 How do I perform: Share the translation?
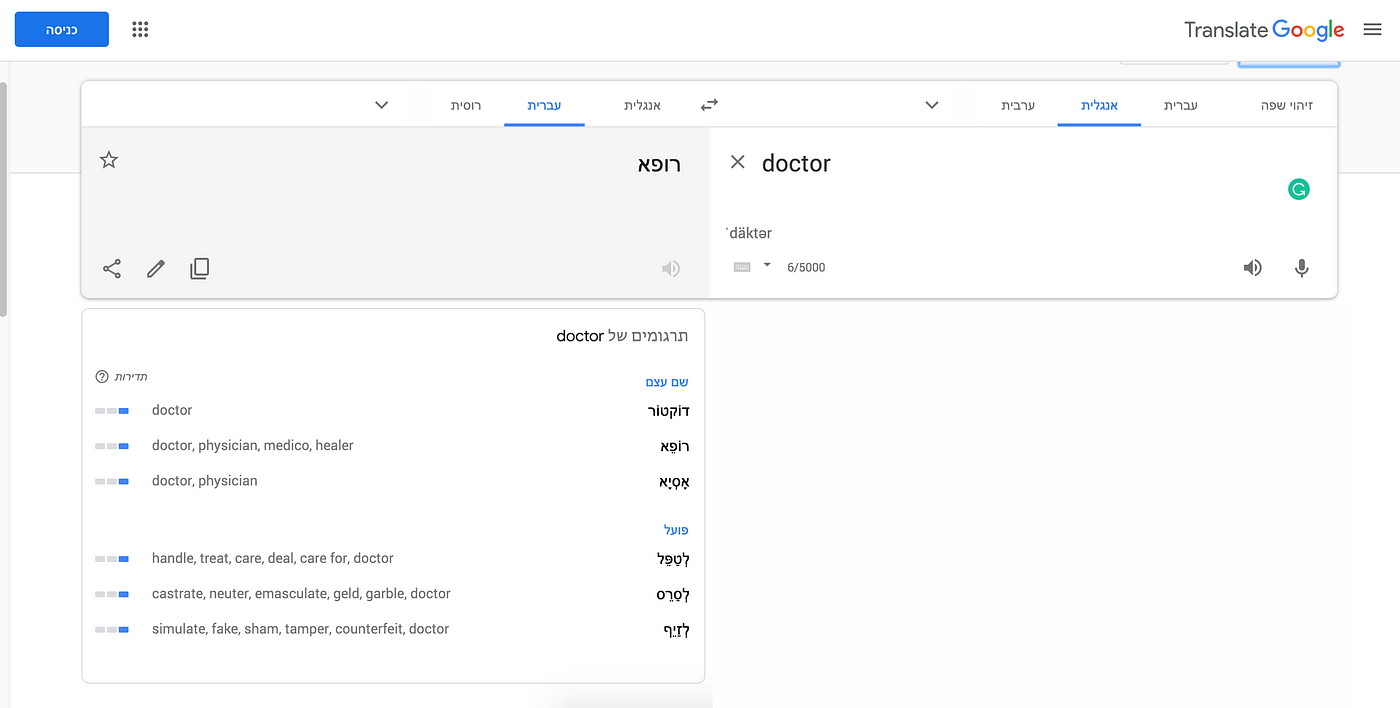pyautogui.click(x=112, y=268)
